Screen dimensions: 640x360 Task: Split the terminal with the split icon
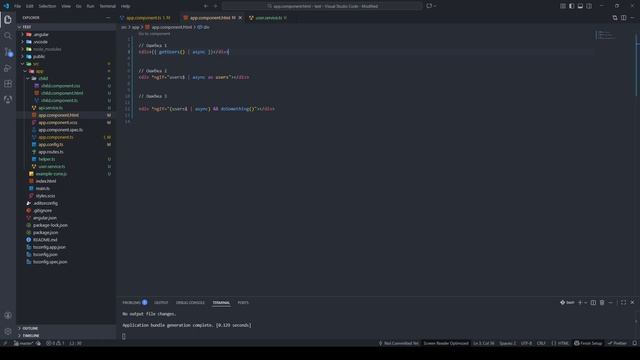pos(593,302)
